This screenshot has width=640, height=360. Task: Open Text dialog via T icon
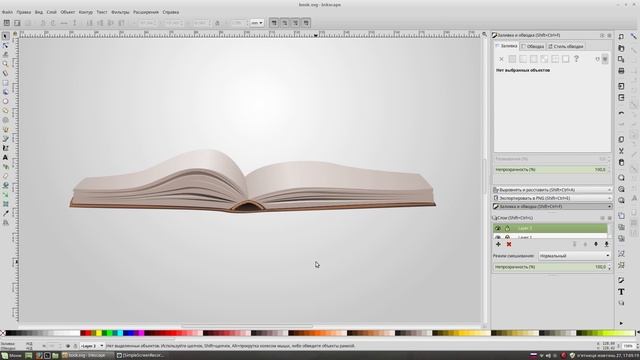coord(621,292)
